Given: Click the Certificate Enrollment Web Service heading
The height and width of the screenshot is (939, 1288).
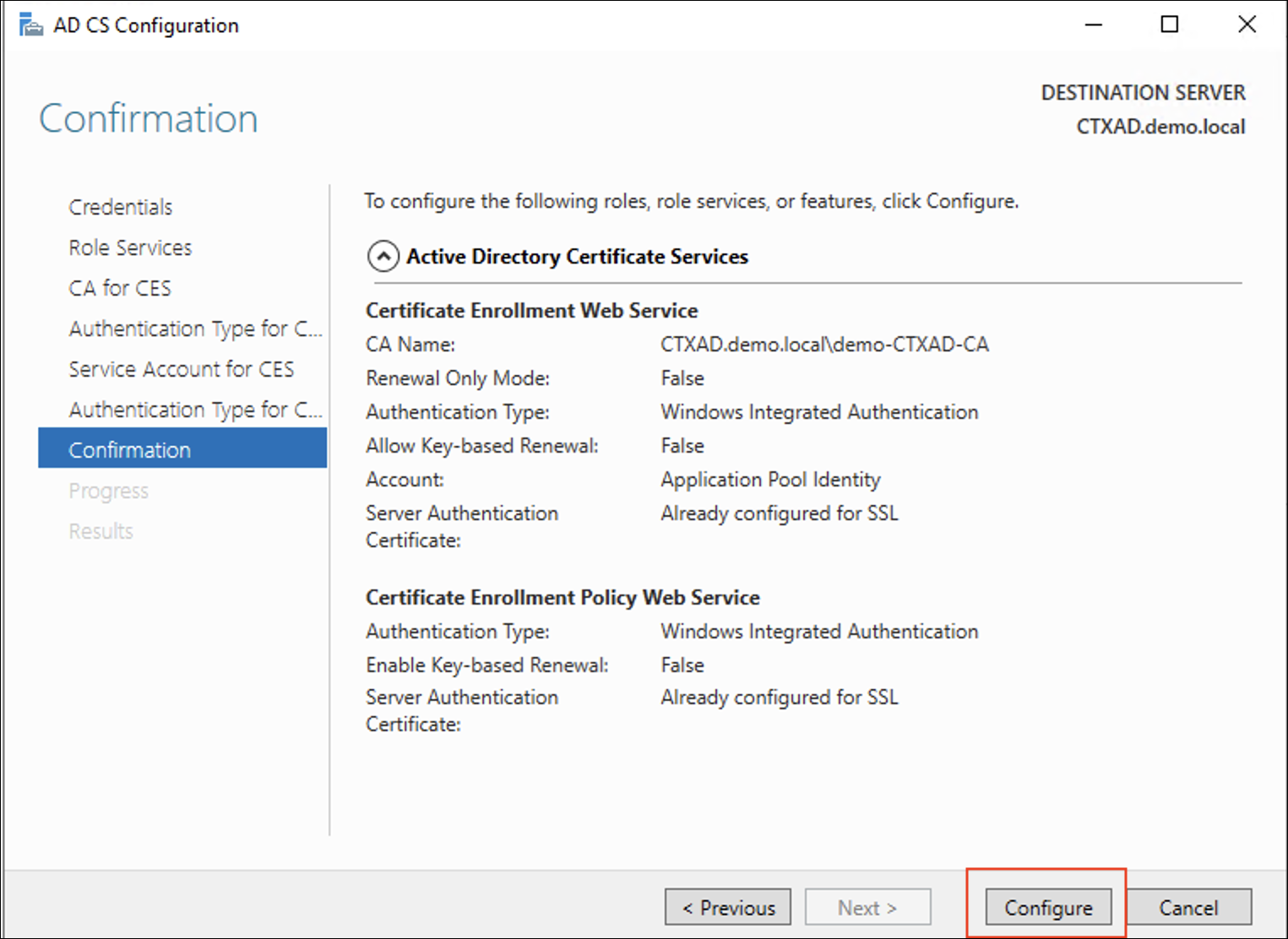Looking at the screenshot, I should tap(531, 311).
